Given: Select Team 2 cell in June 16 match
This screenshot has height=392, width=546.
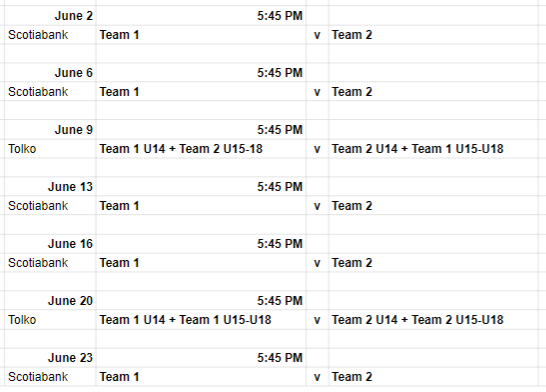Looking at the screenshot, I should click(433, 263).
